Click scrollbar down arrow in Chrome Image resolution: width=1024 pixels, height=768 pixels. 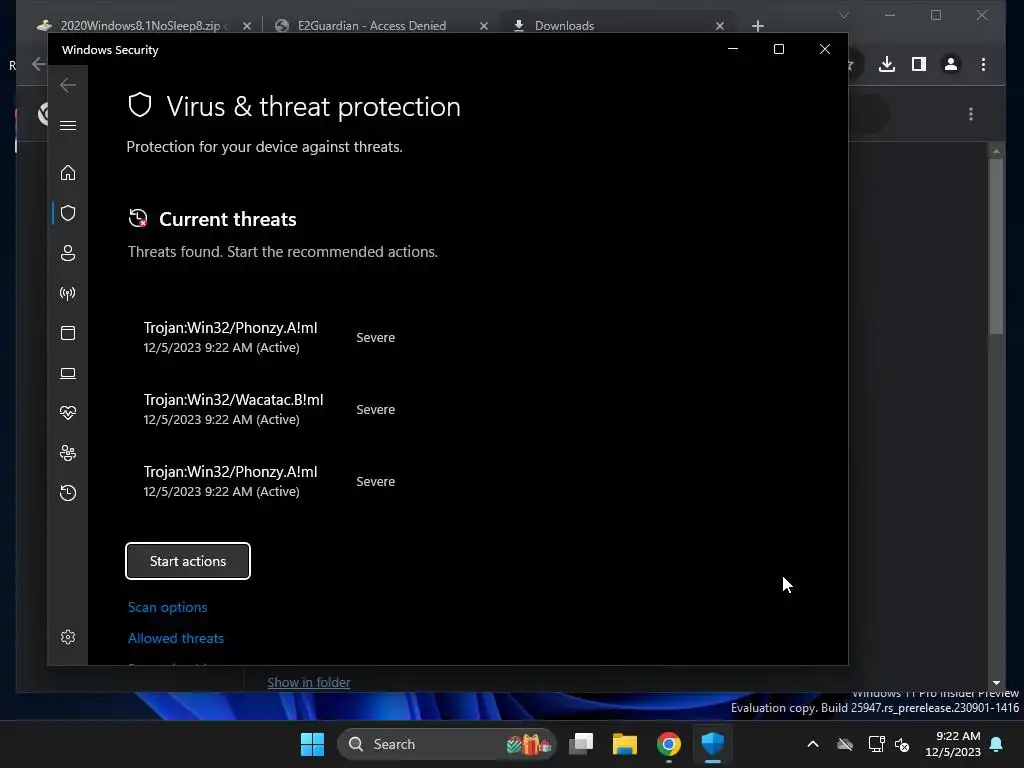point(996,683)
